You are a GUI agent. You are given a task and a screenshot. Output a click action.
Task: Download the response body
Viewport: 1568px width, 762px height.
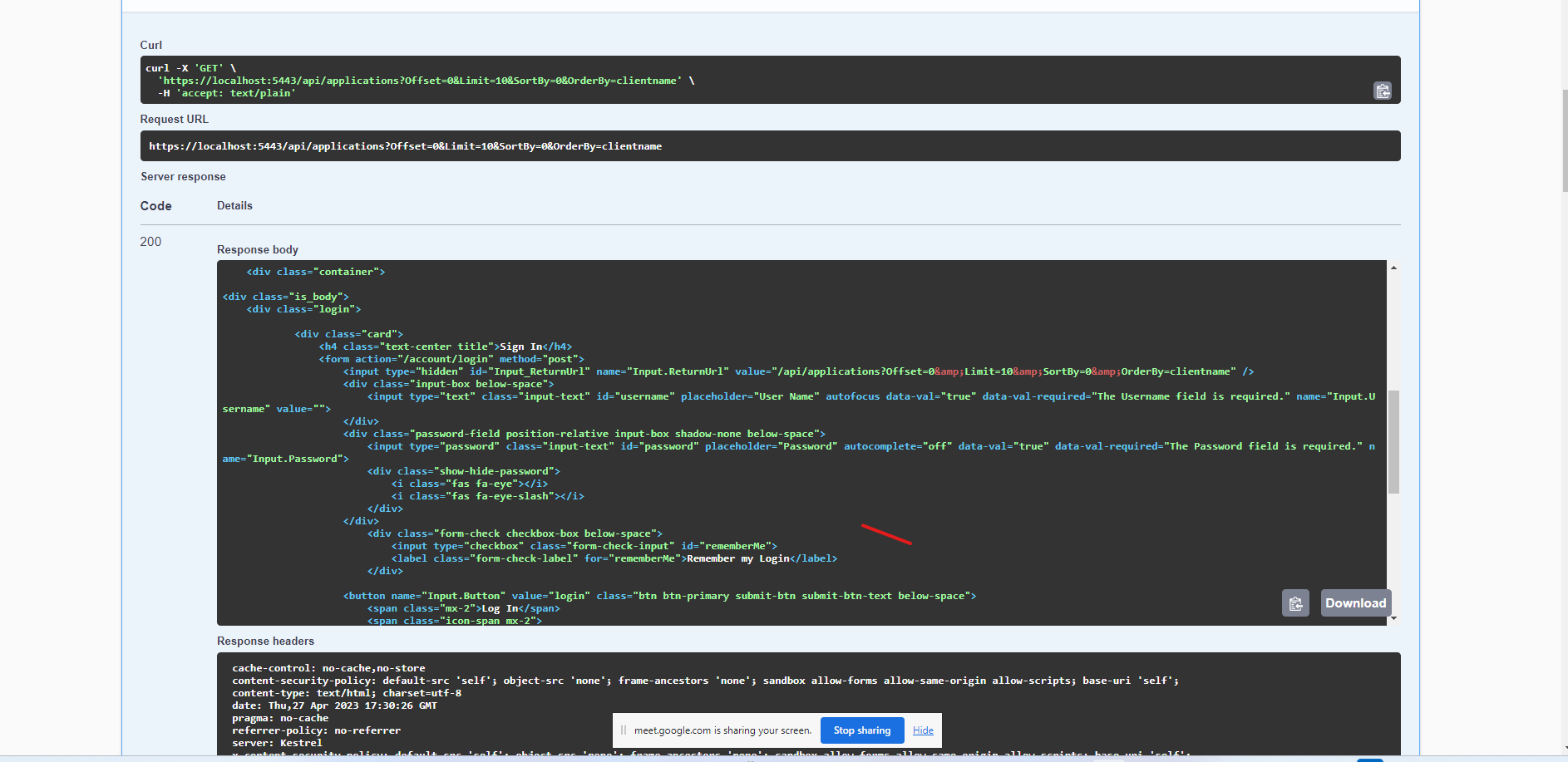(1355, 603)
